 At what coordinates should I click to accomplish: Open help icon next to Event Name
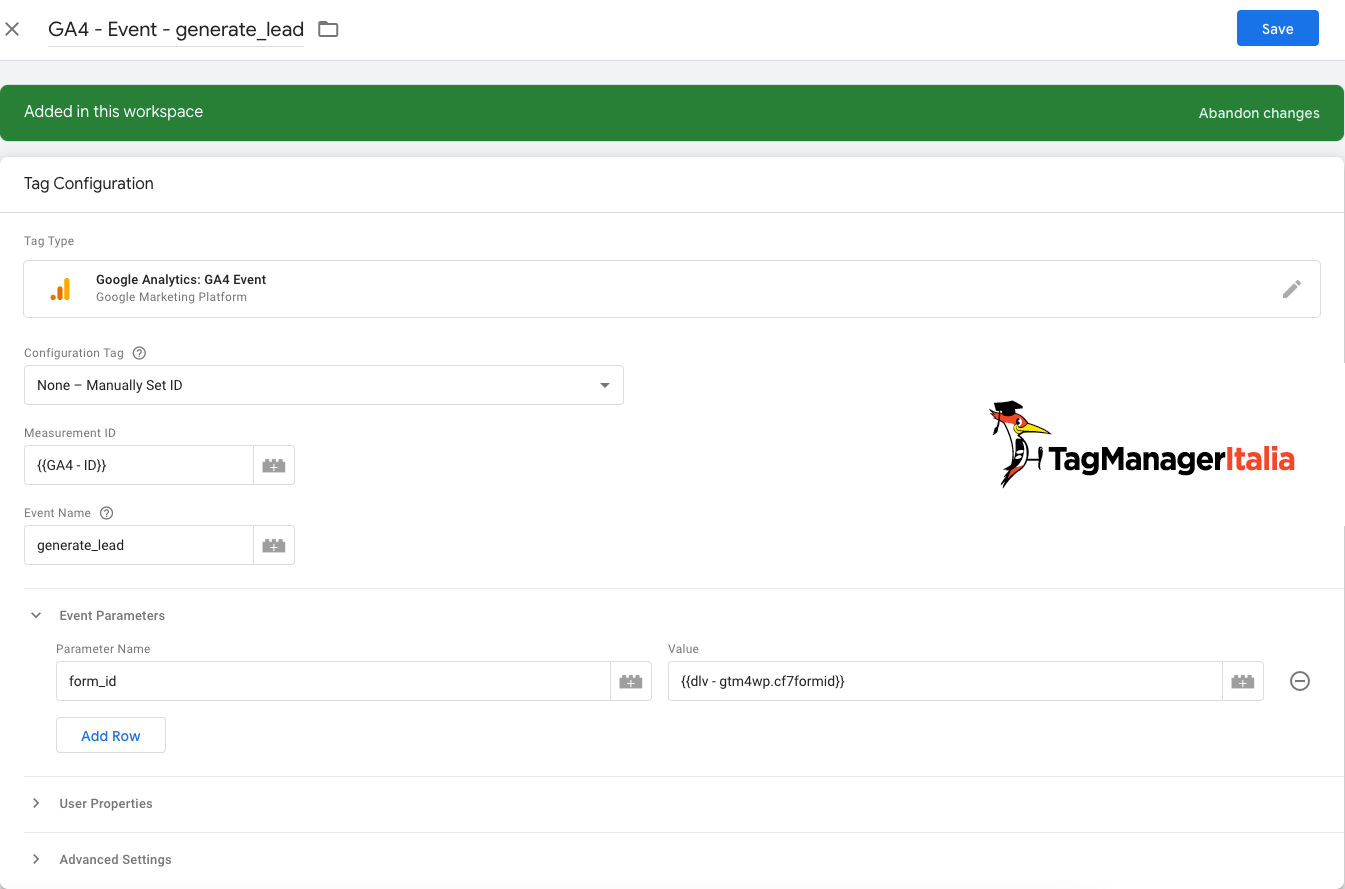point(107,513)
